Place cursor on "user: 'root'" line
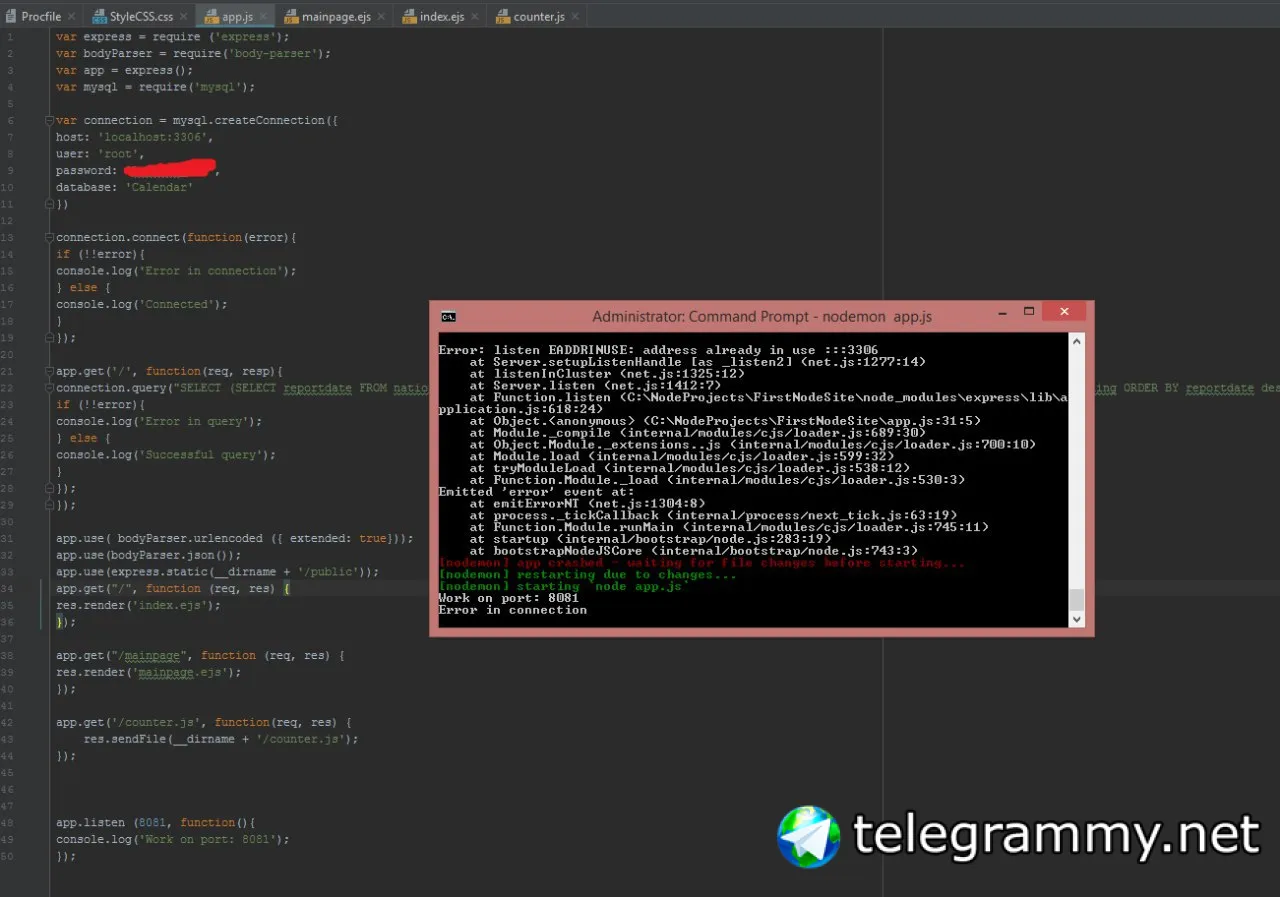Screen dimensions: 1280x897 click(100, 154)
